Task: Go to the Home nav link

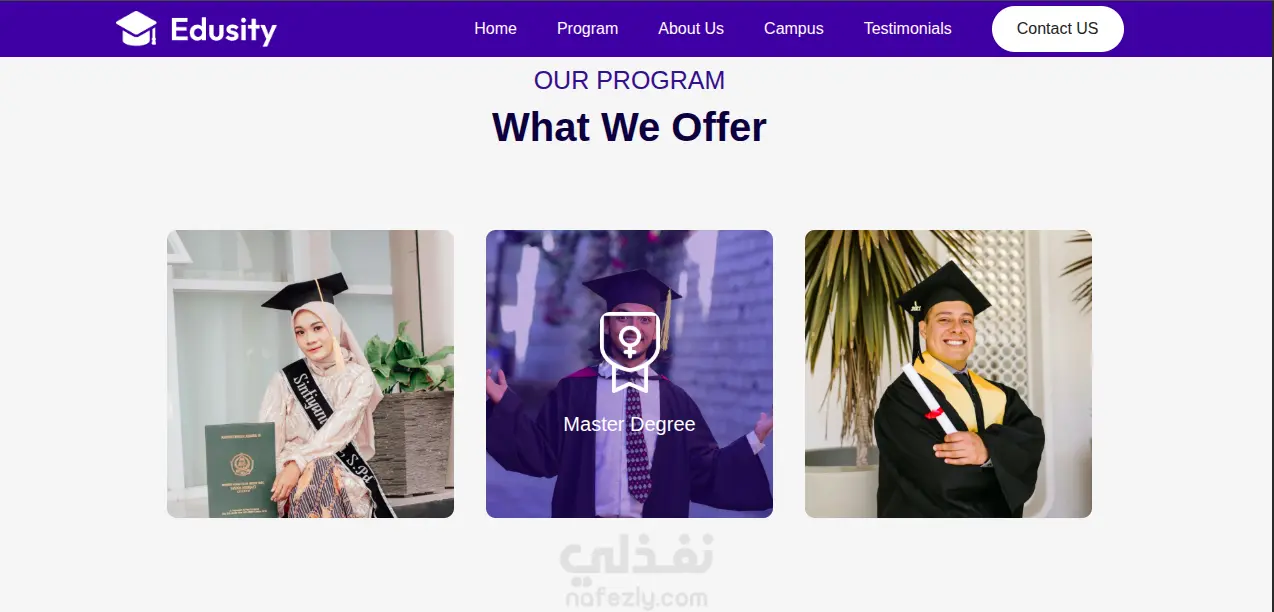Action: point(495,29)
